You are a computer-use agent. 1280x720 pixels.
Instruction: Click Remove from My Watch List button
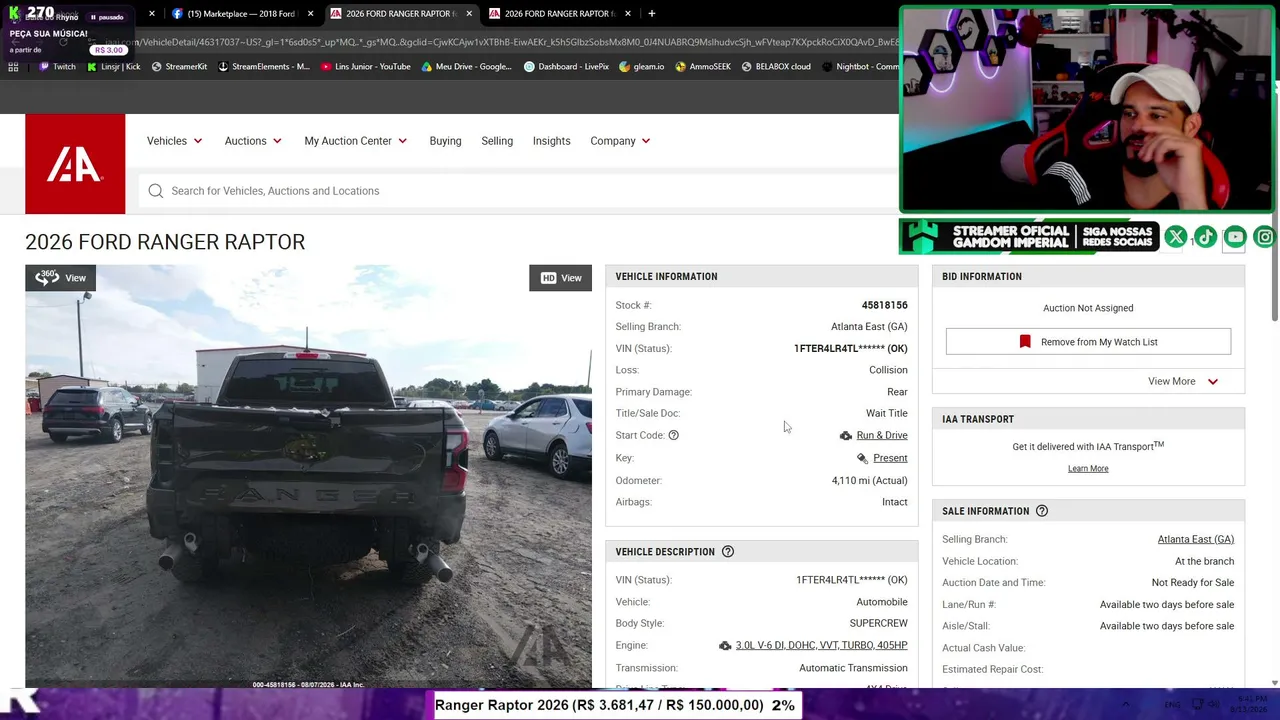[x=1088, y=342]
